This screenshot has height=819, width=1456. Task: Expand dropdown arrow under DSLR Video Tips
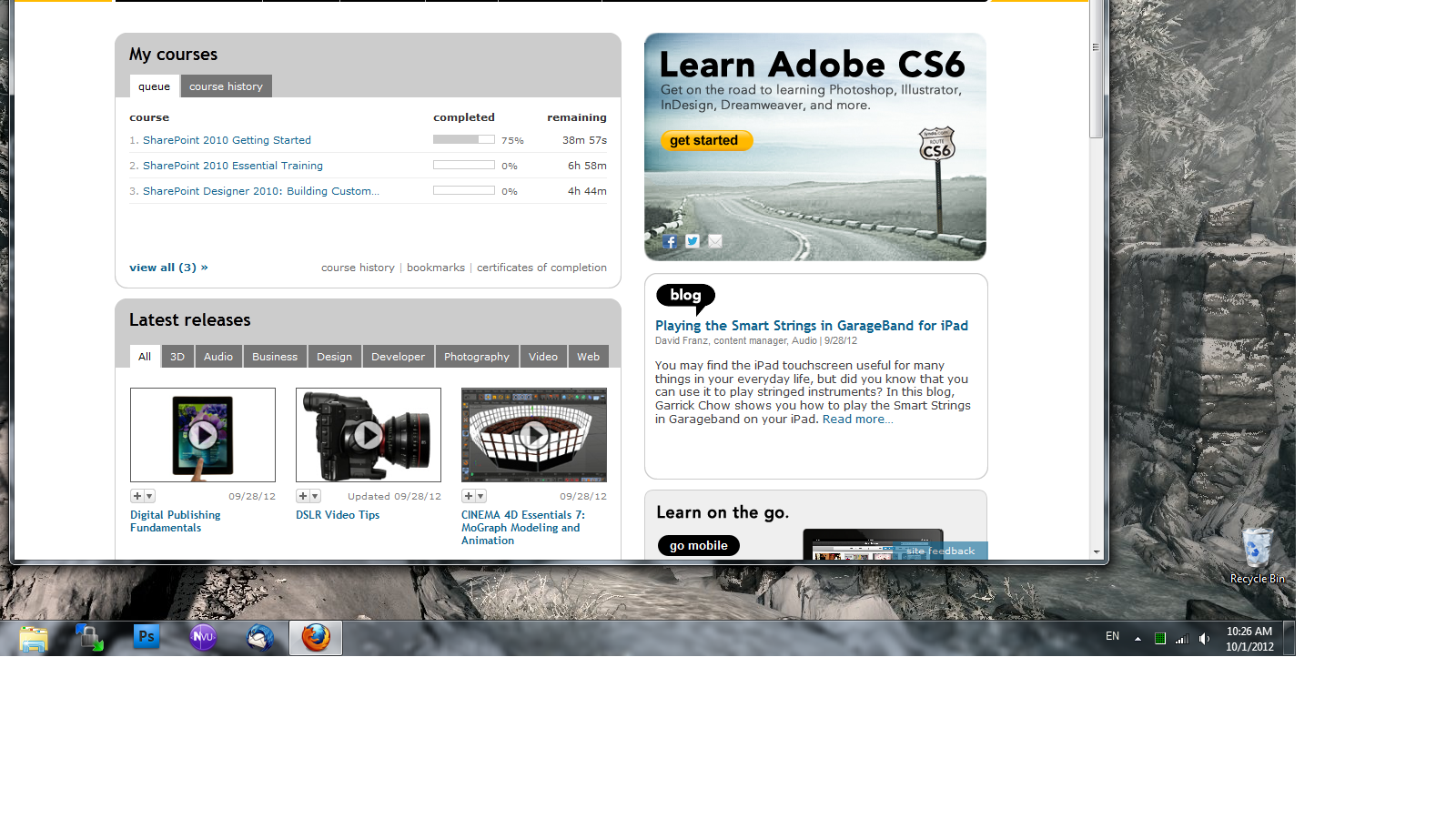coord(315,496)
